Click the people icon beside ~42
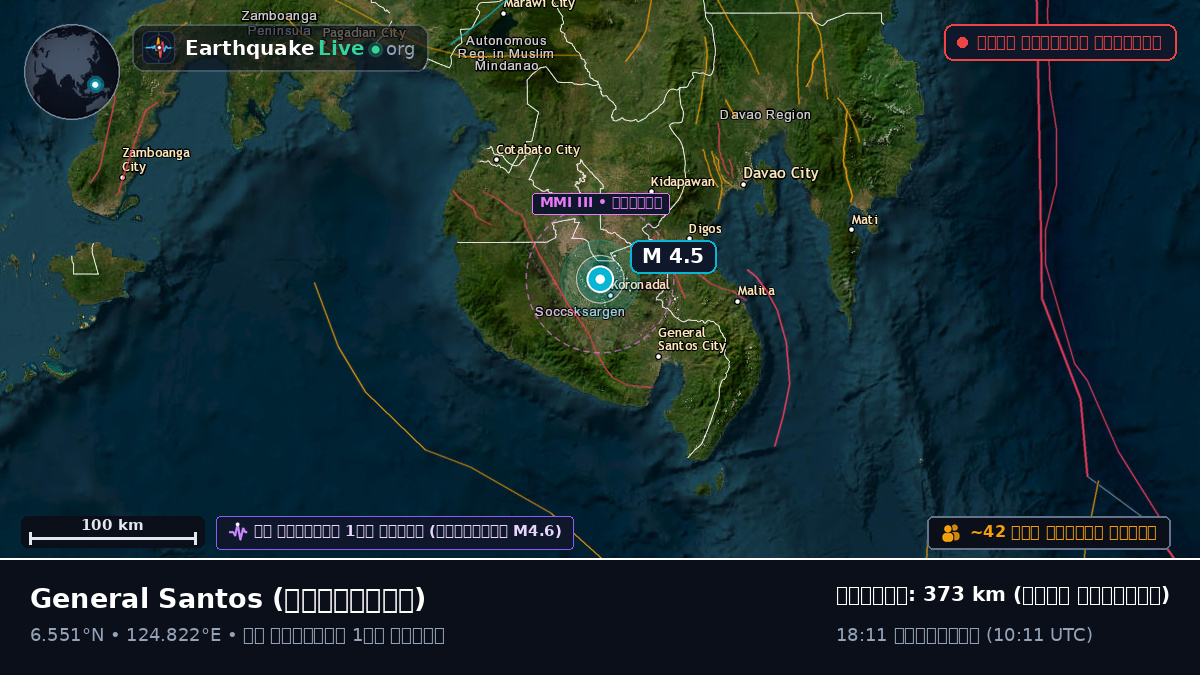This screenshot has width=1200, height=675. 951,533
